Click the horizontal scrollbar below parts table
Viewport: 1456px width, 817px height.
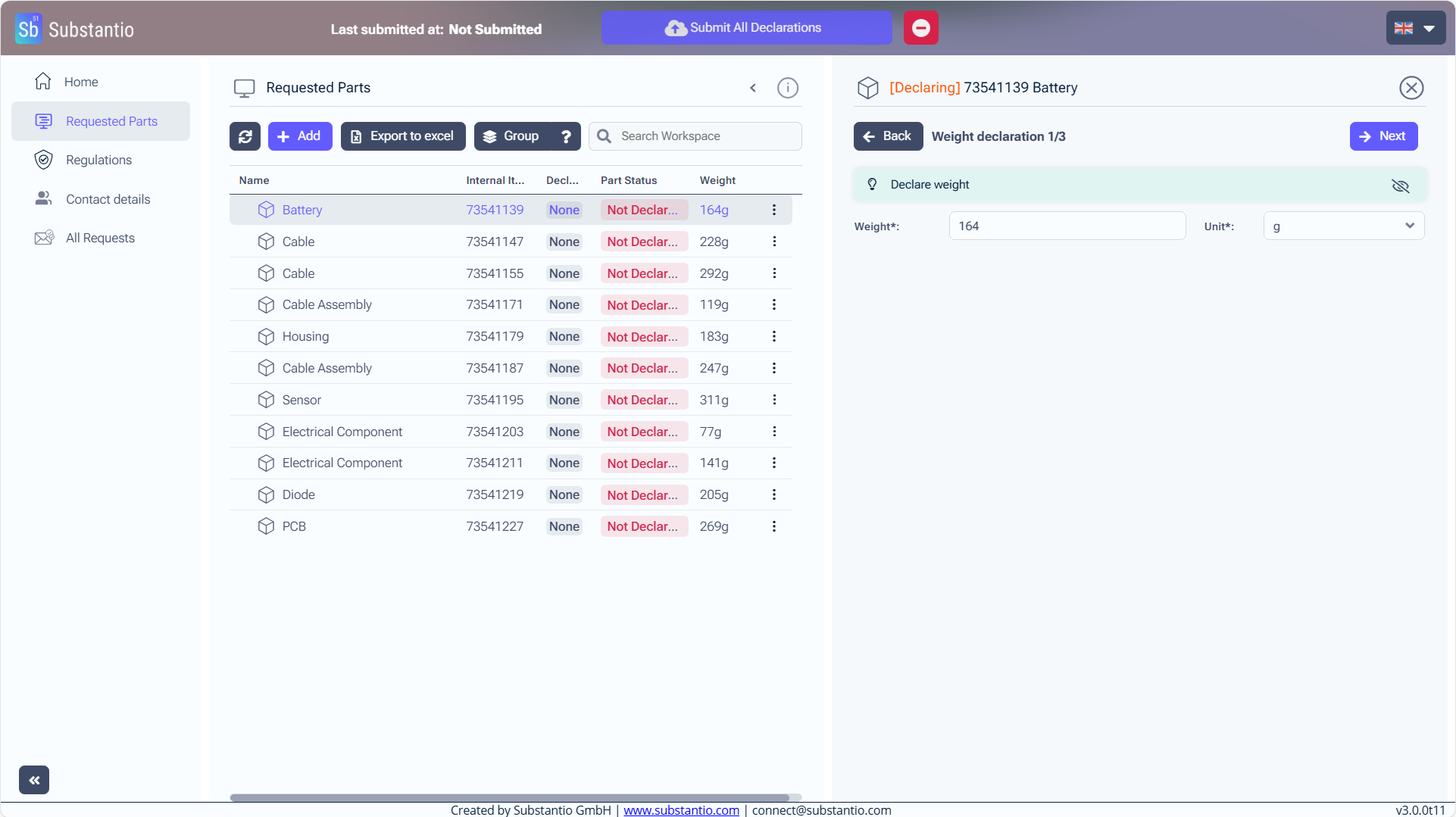(x=509, y=797)
